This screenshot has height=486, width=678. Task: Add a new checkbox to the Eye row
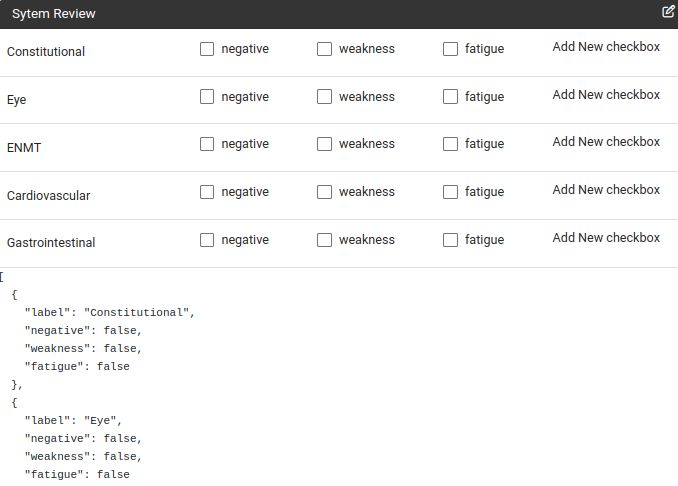pos(606,95)
